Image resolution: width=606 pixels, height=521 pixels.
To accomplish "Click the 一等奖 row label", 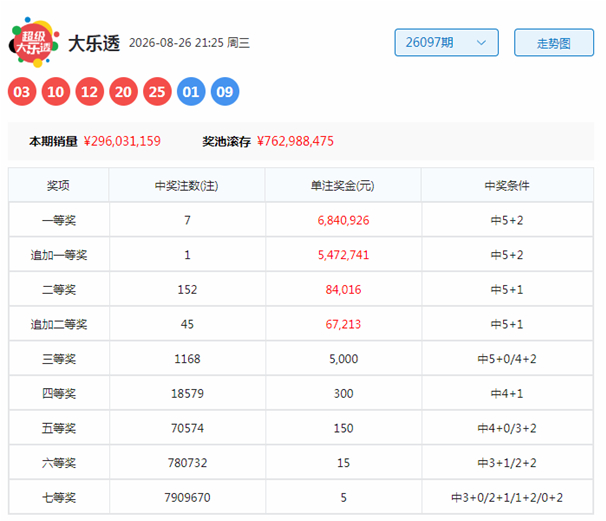I will click(59, 220).
